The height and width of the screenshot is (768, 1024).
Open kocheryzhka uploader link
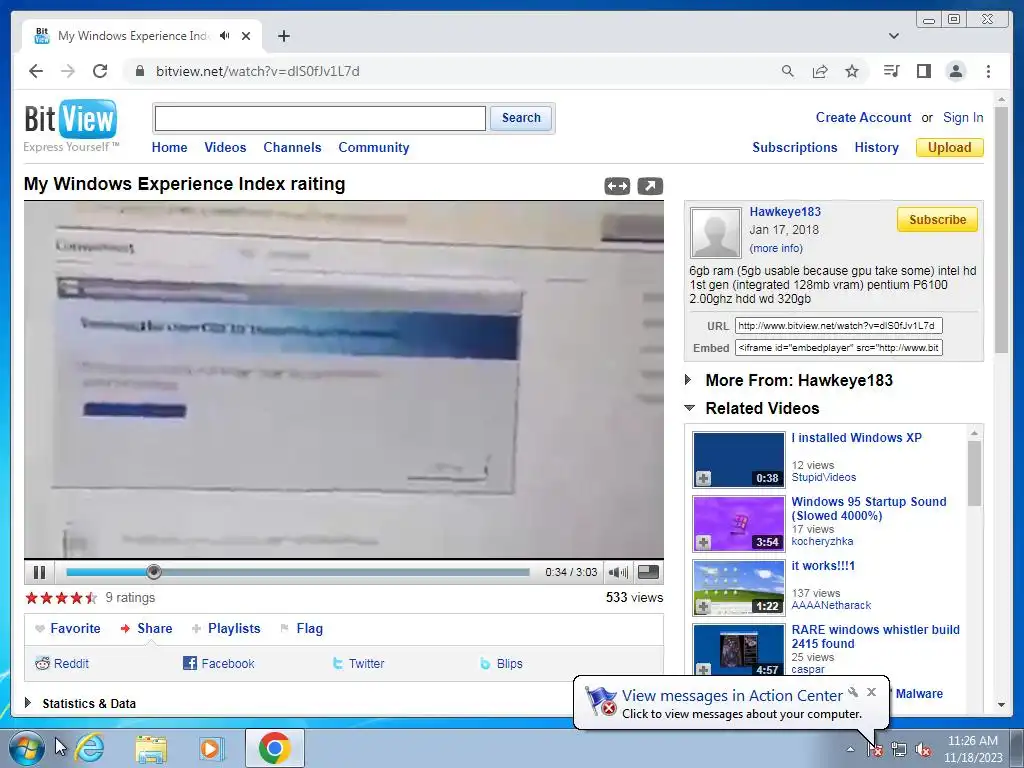[822, 541]
